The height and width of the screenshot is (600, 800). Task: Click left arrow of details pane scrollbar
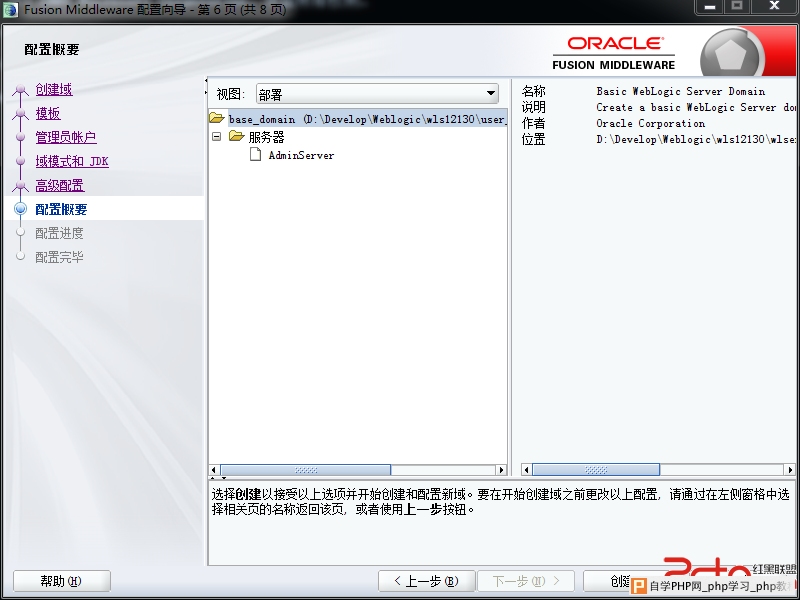pos(527,469)
